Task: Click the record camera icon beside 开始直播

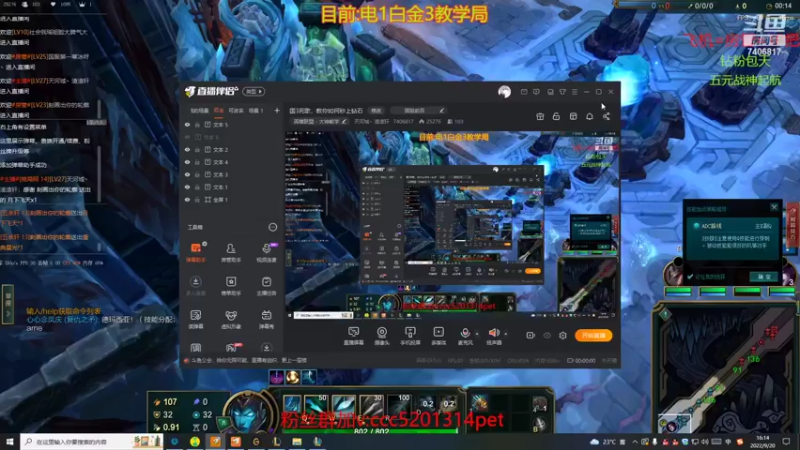Action: (x=531, y=336)
